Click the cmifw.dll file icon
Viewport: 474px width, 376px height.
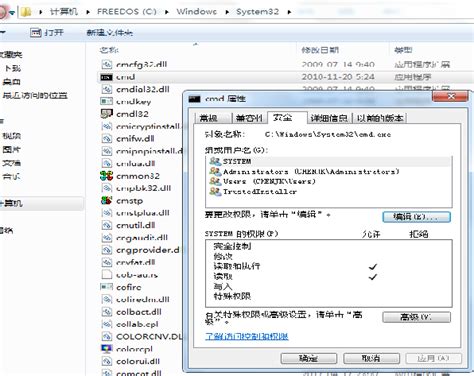click(106, 138)
